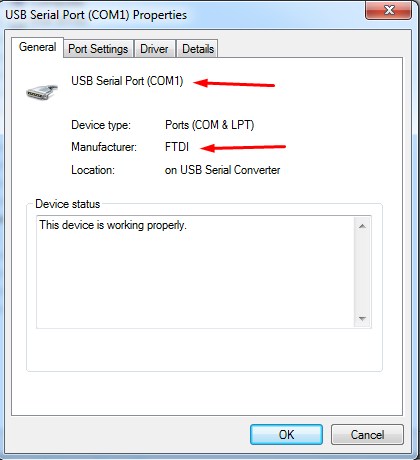Close the Properties dialog with X
Image resolution: width=420 pixels, height=460 pixels.
tap(388, 10)
